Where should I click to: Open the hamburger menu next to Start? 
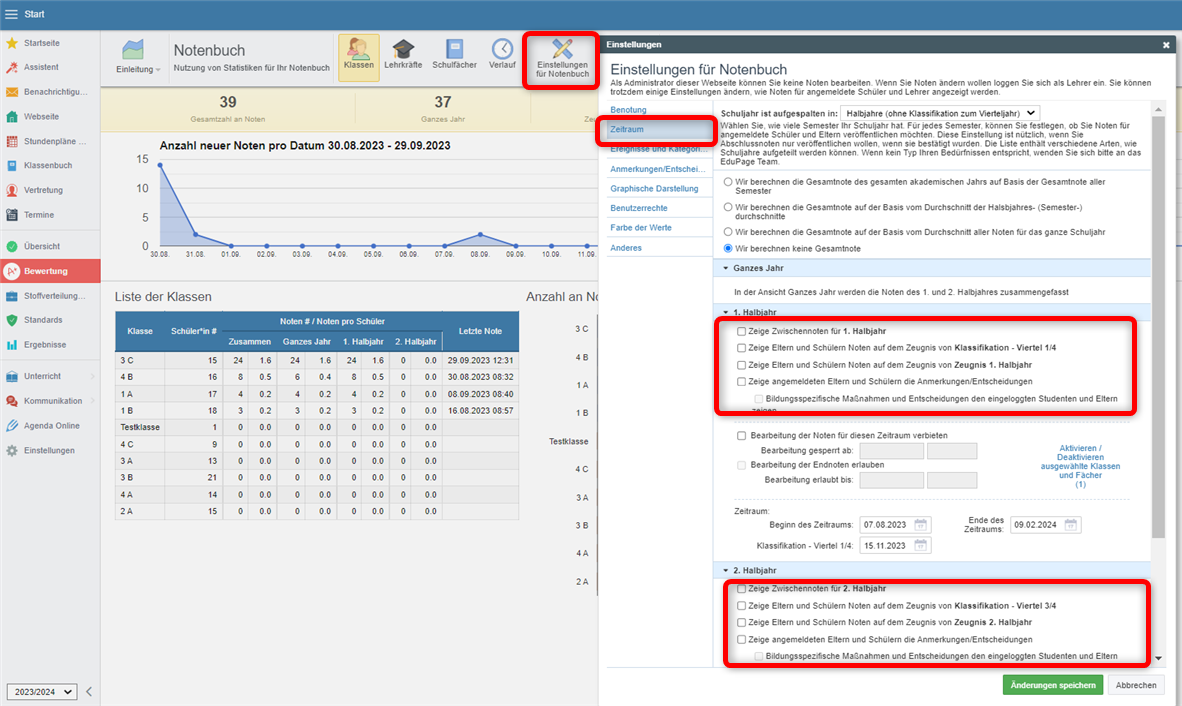coord(11,14)
